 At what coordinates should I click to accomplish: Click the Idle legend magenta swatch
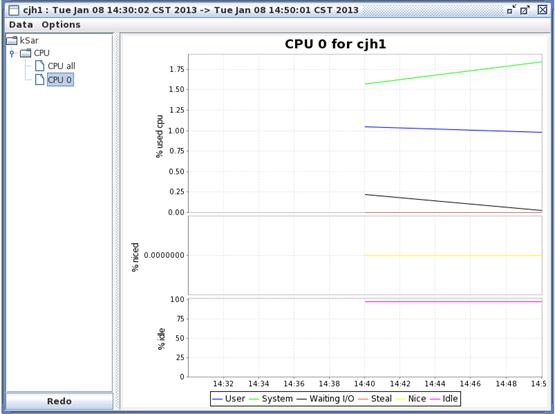[435, 399]
